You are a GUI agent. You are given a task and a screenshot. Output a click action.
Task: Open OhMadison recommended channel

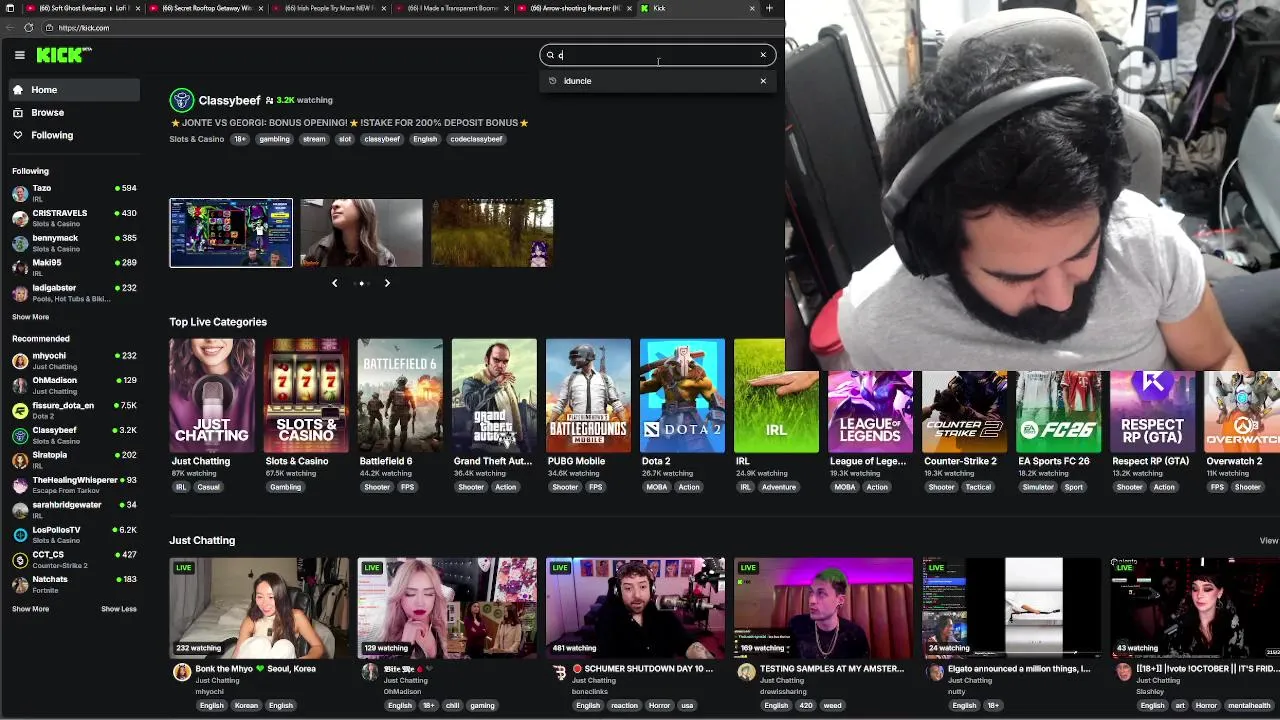coord(75,385)
